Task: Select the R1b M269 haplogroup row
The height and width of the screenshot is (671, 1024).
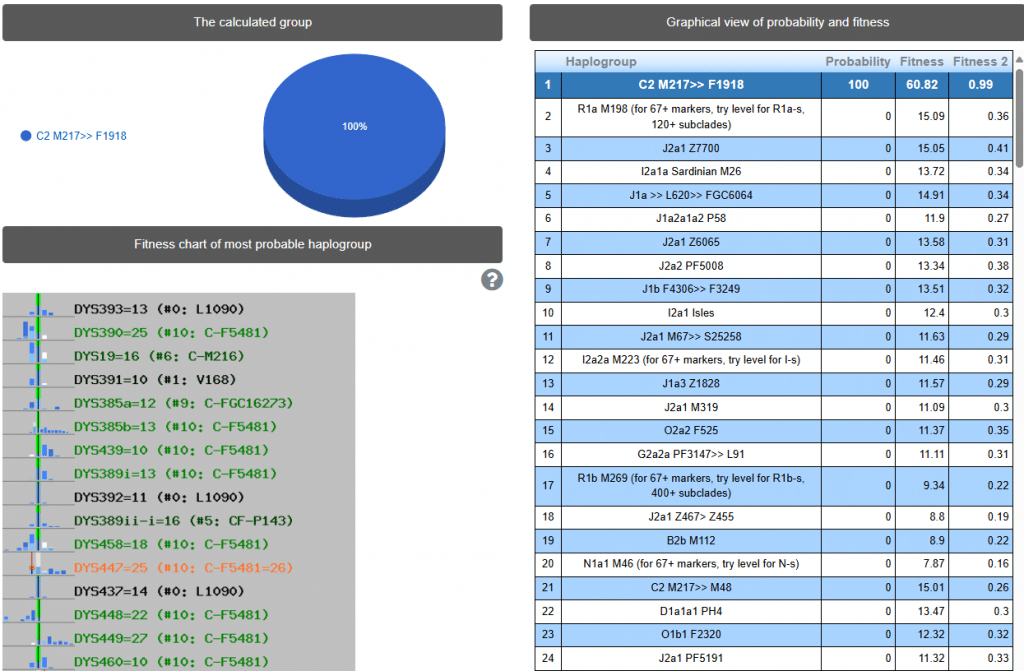Action: coord(690,485)
